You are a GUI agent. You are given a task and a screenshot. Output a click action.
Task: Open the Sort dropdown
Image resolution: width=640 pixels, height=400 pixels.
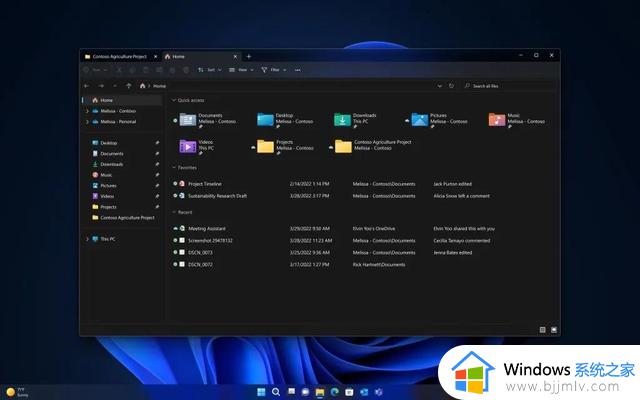(210, 70)
